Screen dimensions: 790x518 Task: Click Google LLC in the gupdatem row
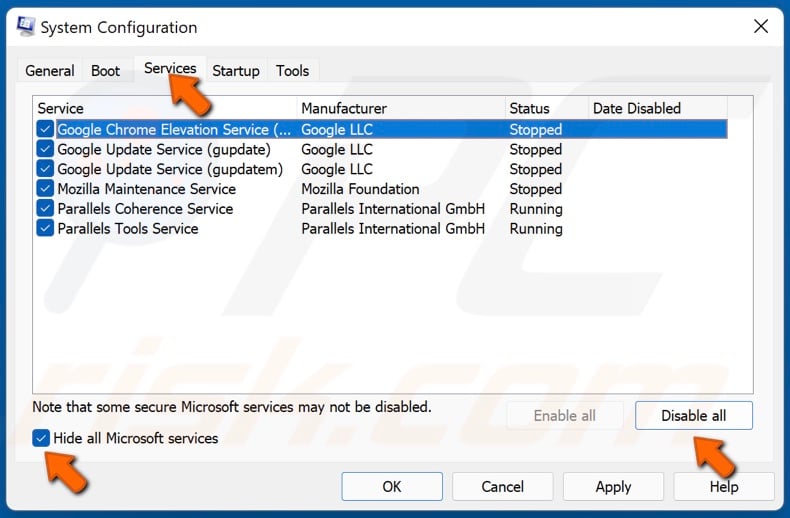[337, 169]
